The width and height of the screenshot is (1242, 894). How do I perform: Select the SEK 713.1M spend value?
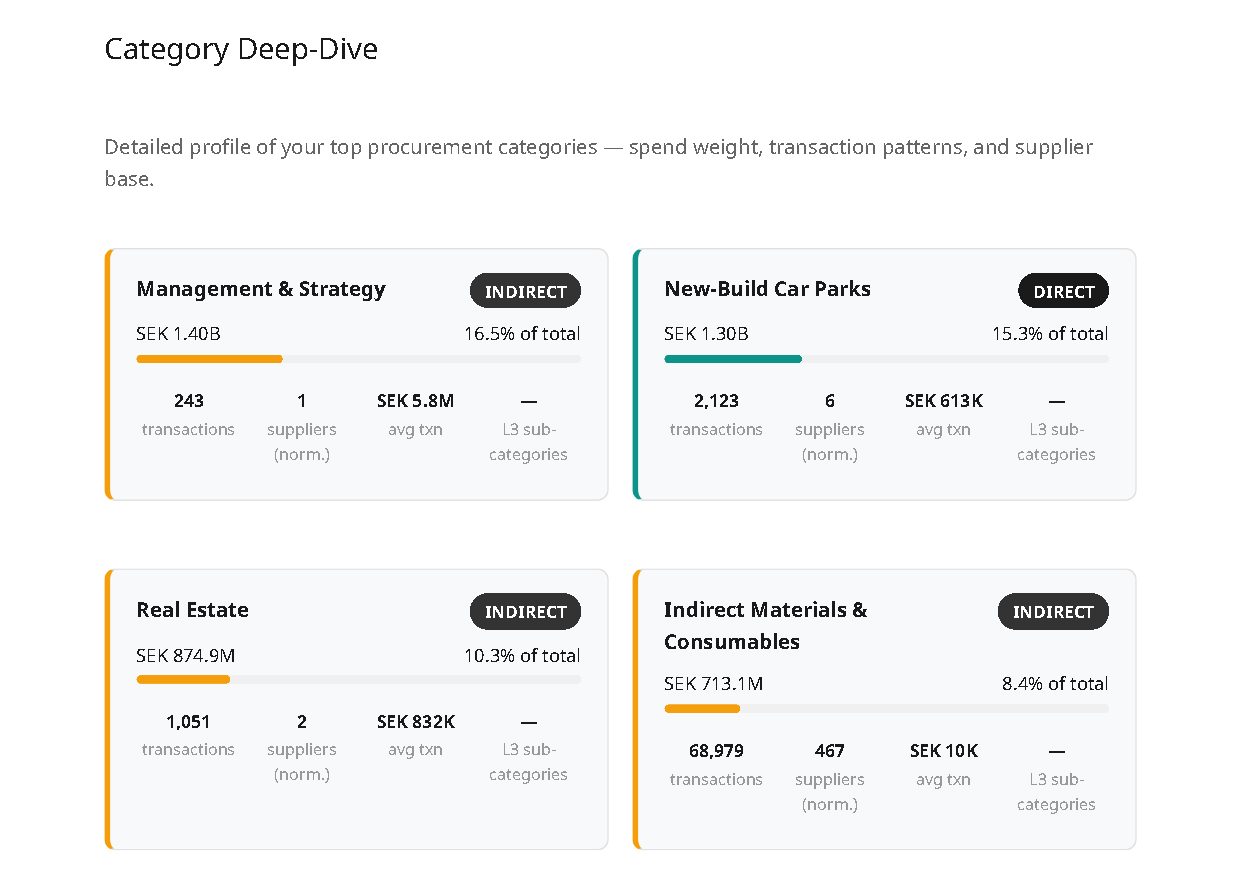[x=714, y=684]
